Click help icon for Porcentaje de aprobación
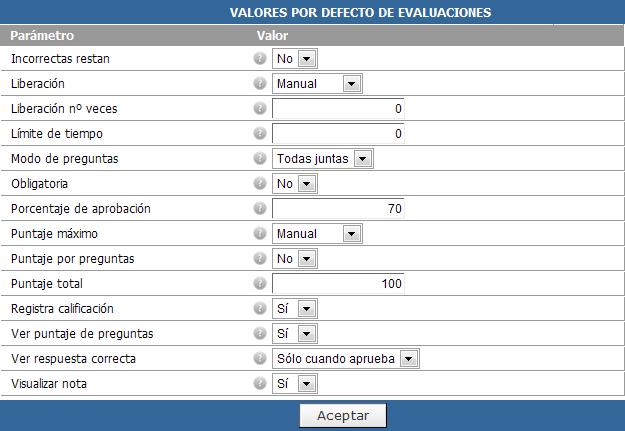The width and height of the screenshot is (625, 431). click(x=259, y=209)
